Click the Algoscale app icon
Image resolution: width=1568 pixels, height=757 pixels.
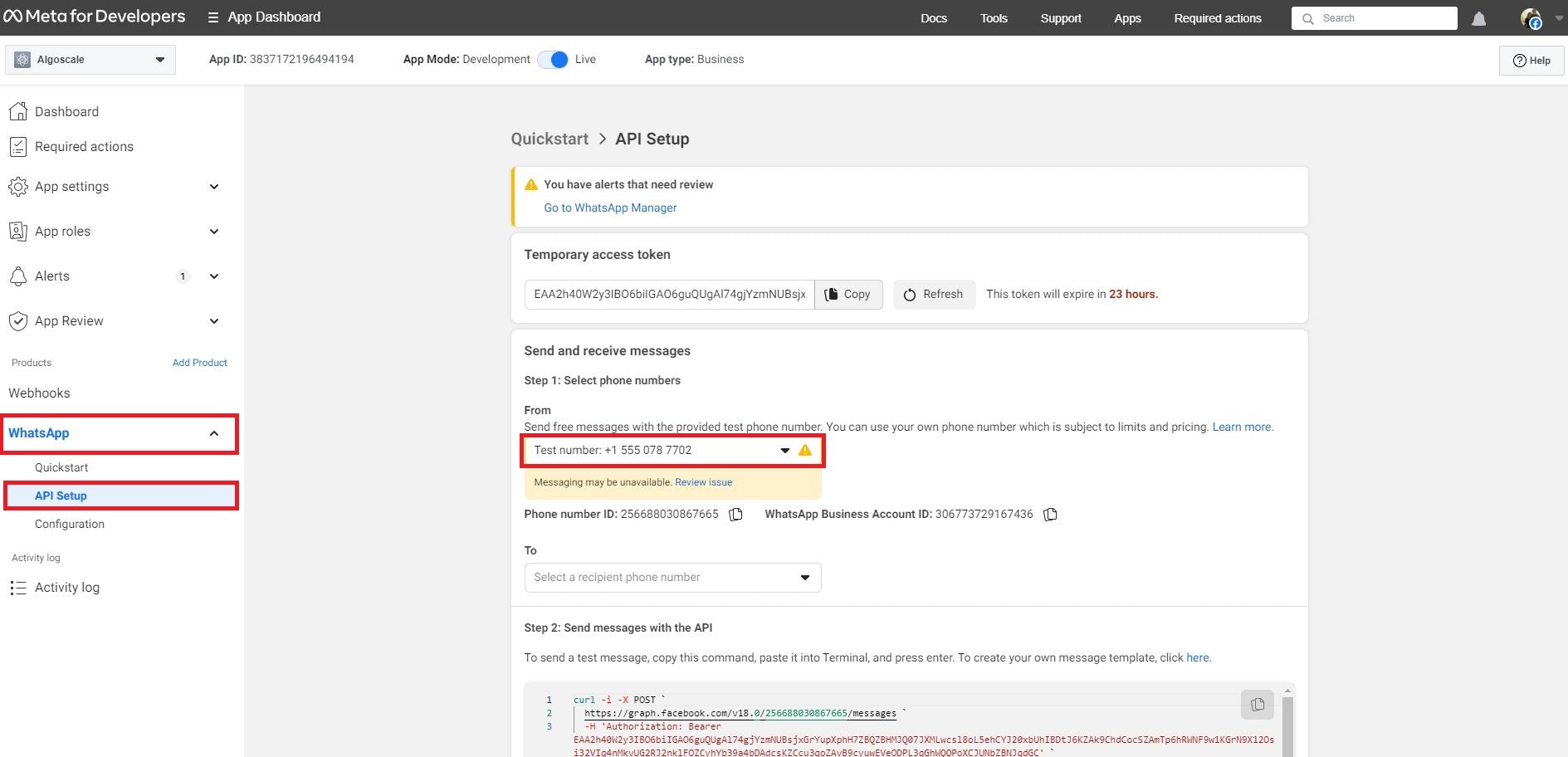click(x=22, y=60)
